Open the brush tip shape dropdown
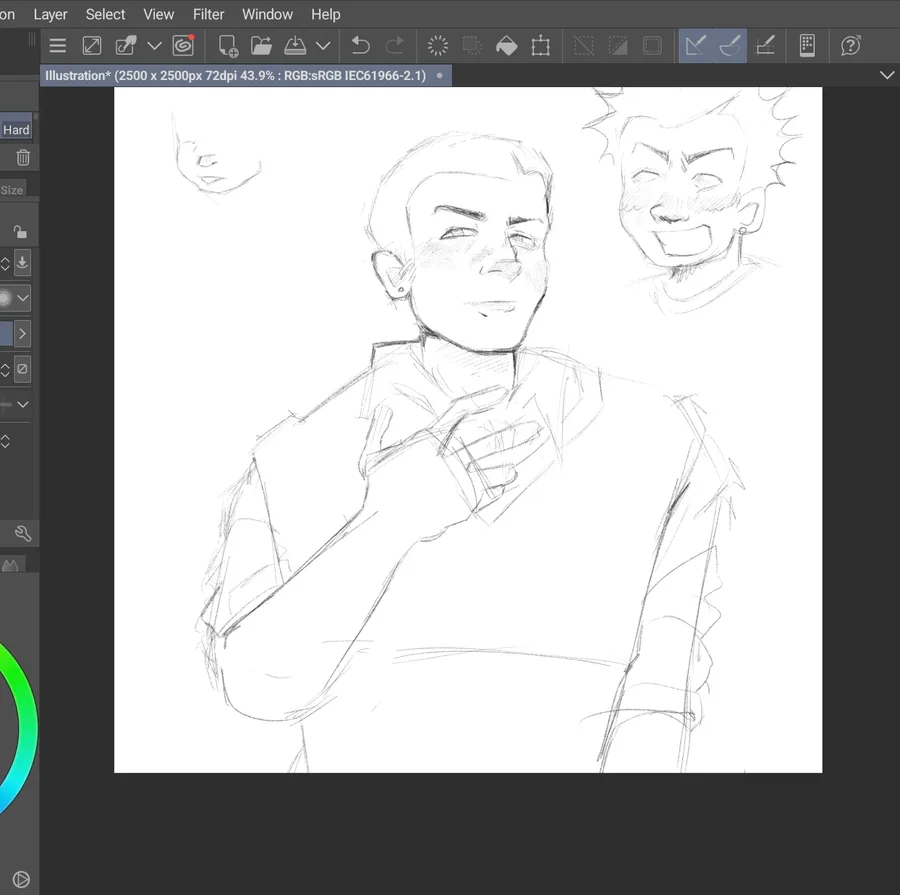This screenshot has height=895, width=900. [22, 298]
